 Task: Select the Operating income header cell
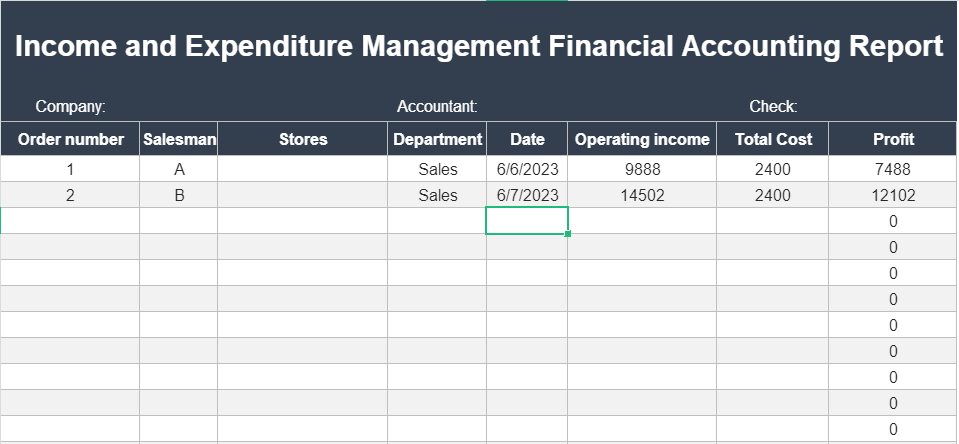(642, 139)
